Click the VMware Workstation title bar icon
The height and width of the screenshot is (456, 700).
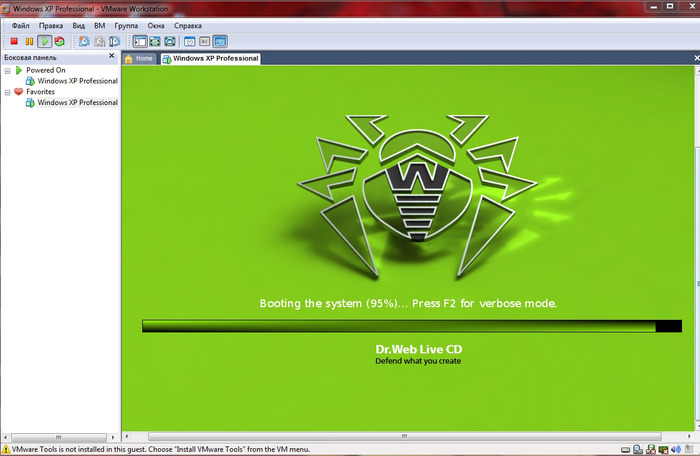(x=5, y=8)
